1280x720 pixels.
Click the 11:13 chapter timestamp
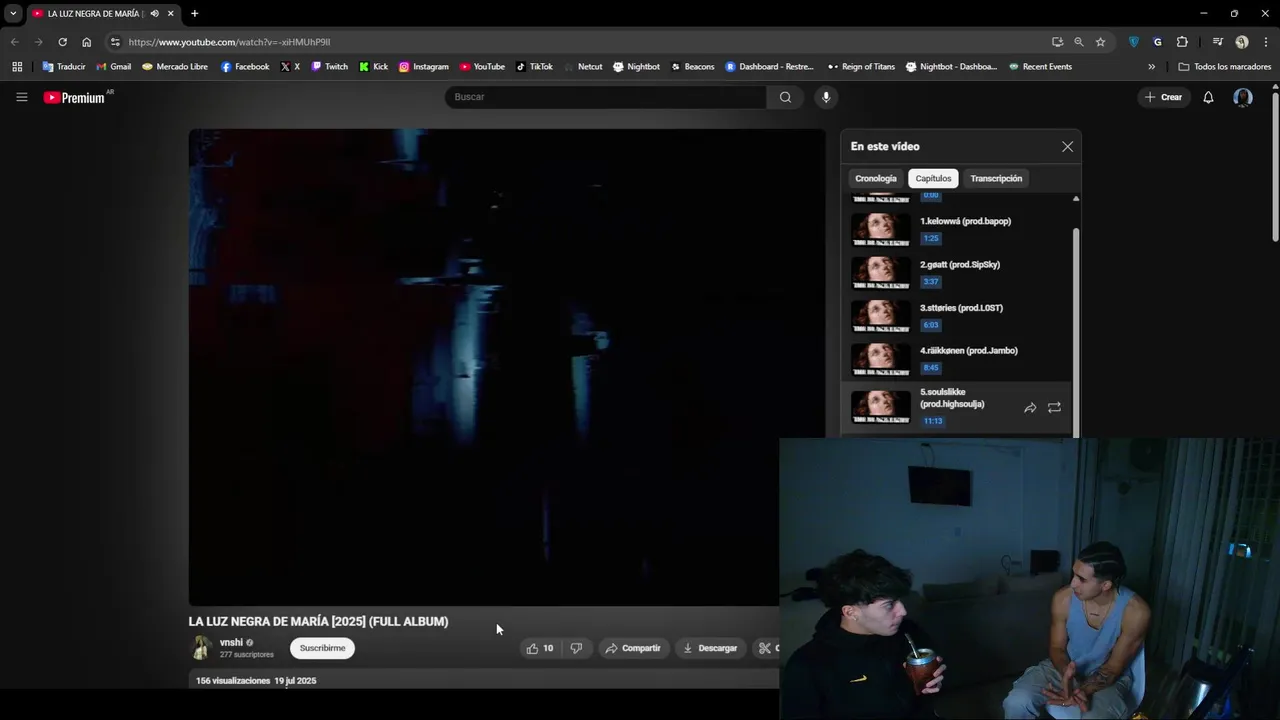point(933,421)
